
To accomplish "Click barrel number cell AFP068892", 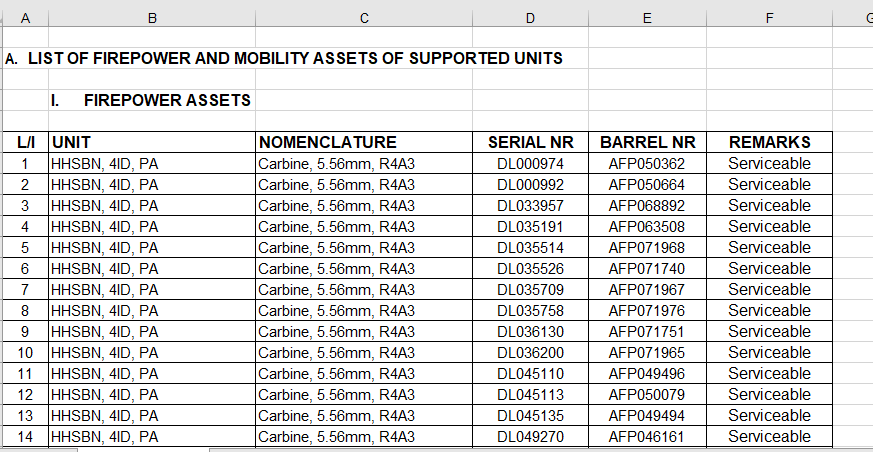I will [x=647, y=205].
